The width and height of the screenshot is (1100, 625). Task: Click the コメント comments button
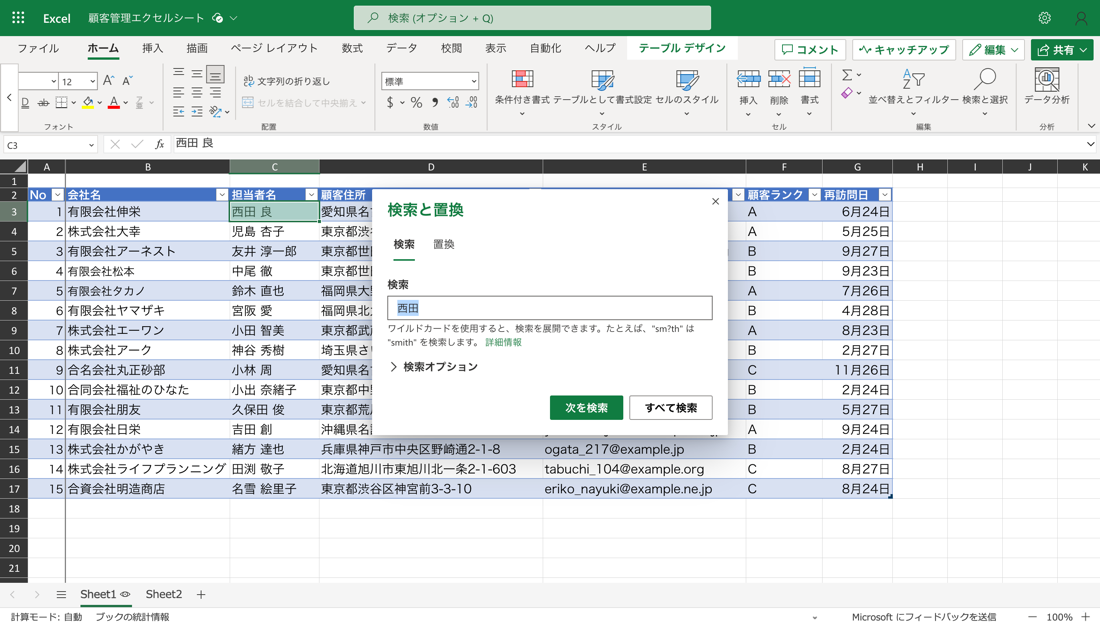click(x=810, y=50)
